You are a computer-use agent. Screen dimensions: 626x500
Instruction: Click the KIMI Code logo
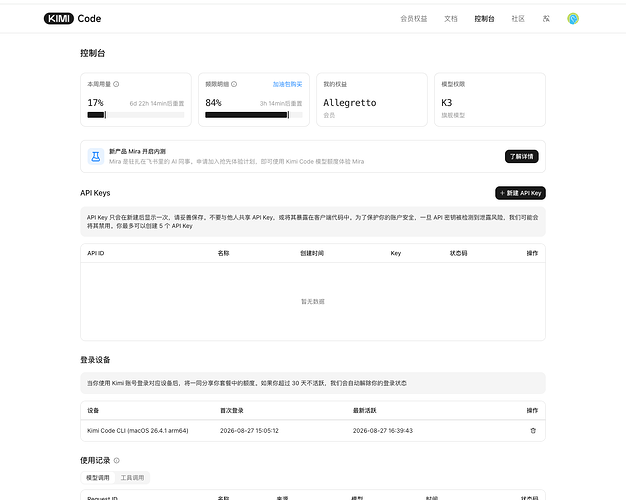pyautogui.click(x=72, y=18)
